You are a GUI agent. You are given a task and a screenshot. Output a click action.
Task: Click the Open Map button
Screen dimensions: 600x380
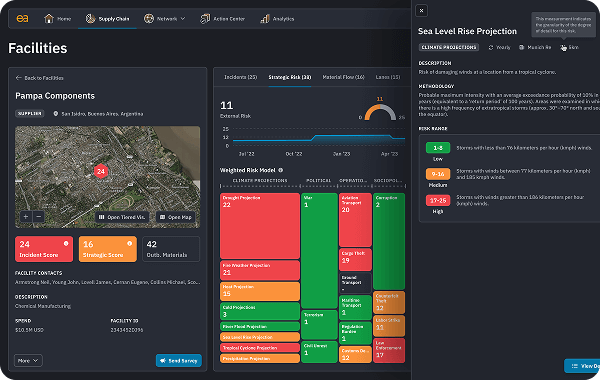click(176, 217)
